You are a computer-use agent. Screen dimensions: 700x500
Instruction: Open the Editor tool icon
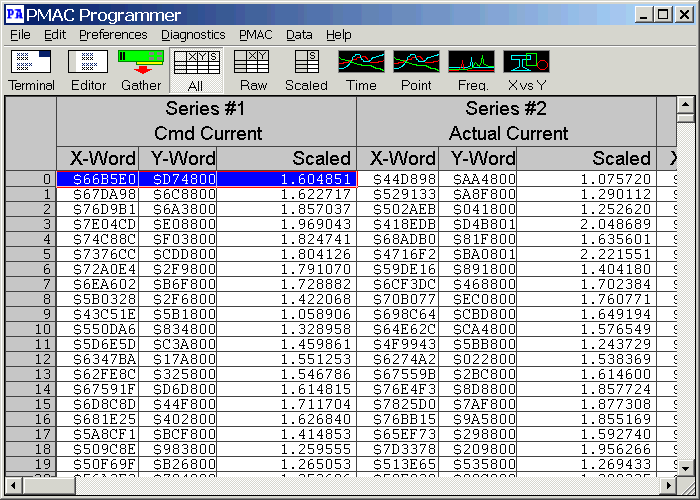(x=88, y=69)
